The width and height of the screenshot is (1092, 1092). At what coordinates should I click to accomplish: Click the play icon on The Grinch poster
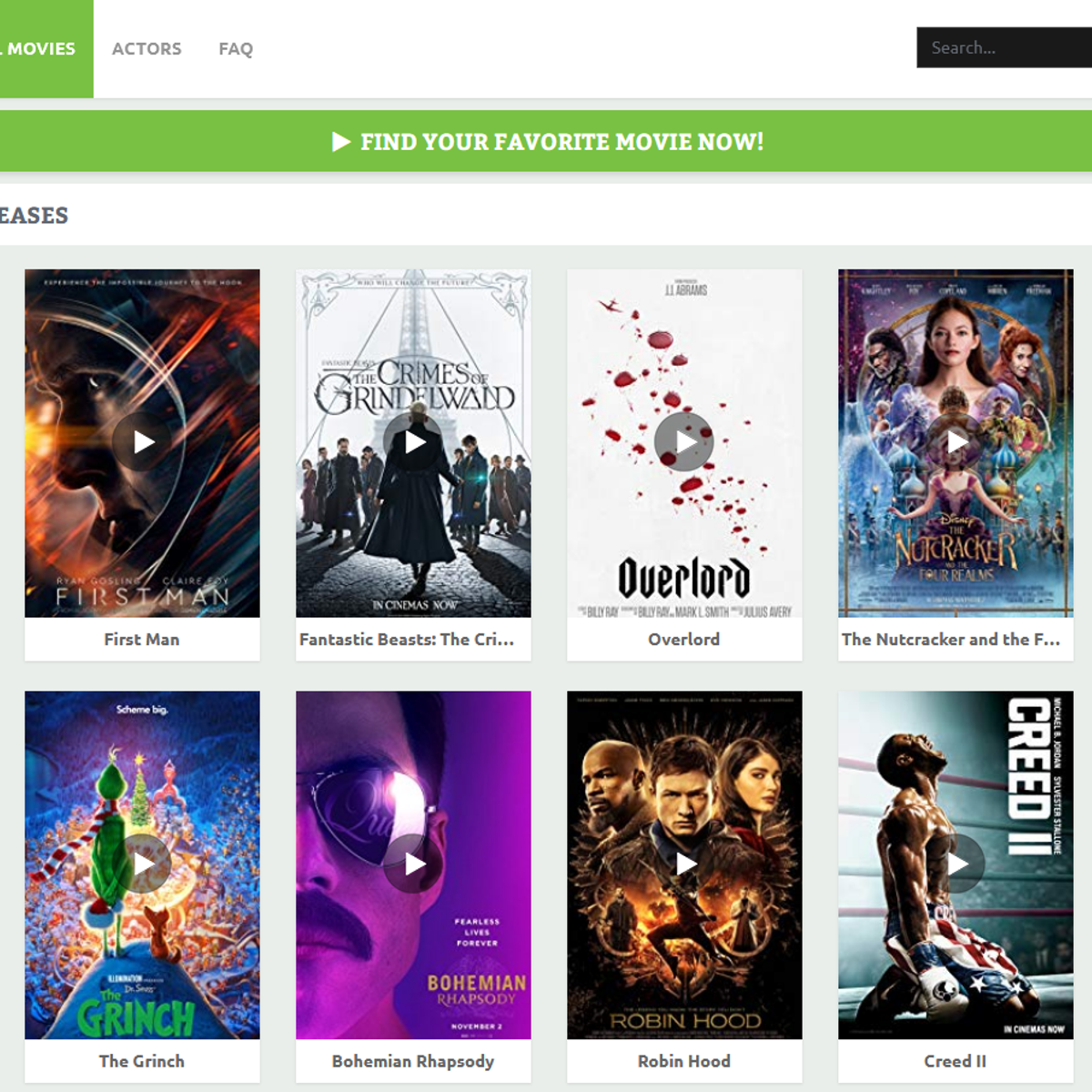pyautogui.click(x=142, y=865)
